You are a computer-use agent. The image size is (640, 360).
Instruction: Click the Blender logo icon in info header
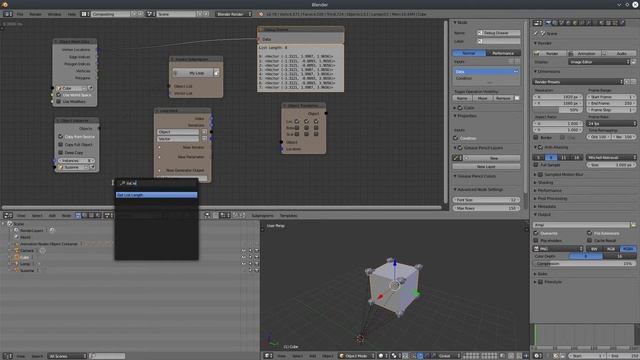pos(261,14)
